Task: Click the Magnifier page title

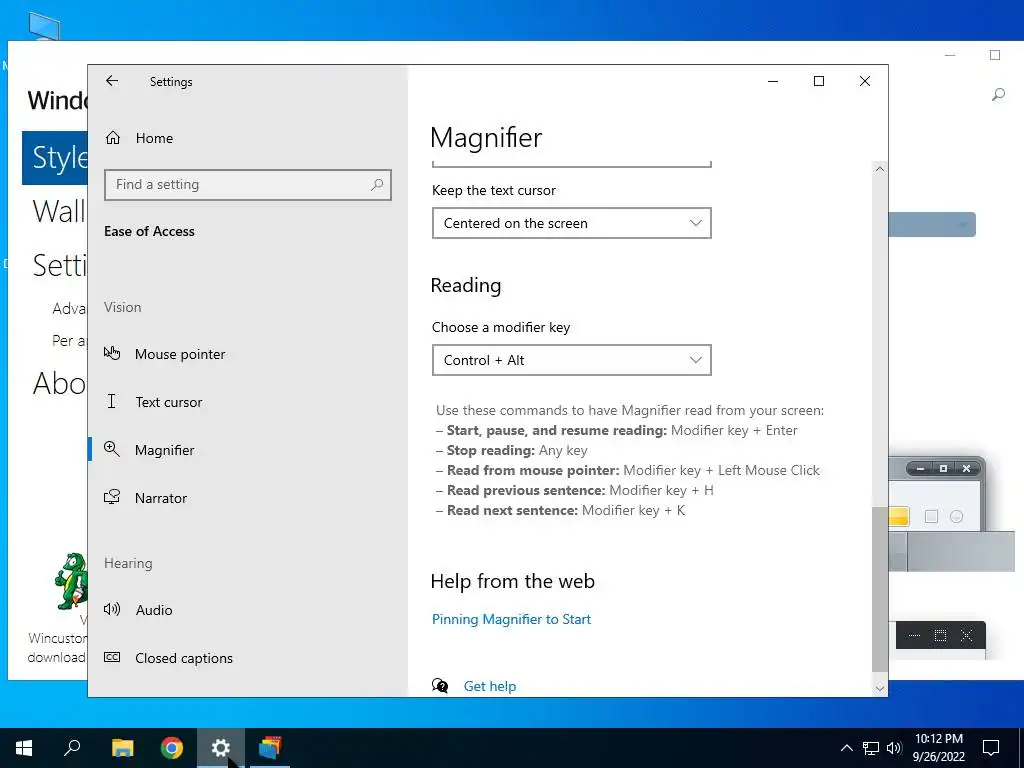Action: (x=486, y=138)
